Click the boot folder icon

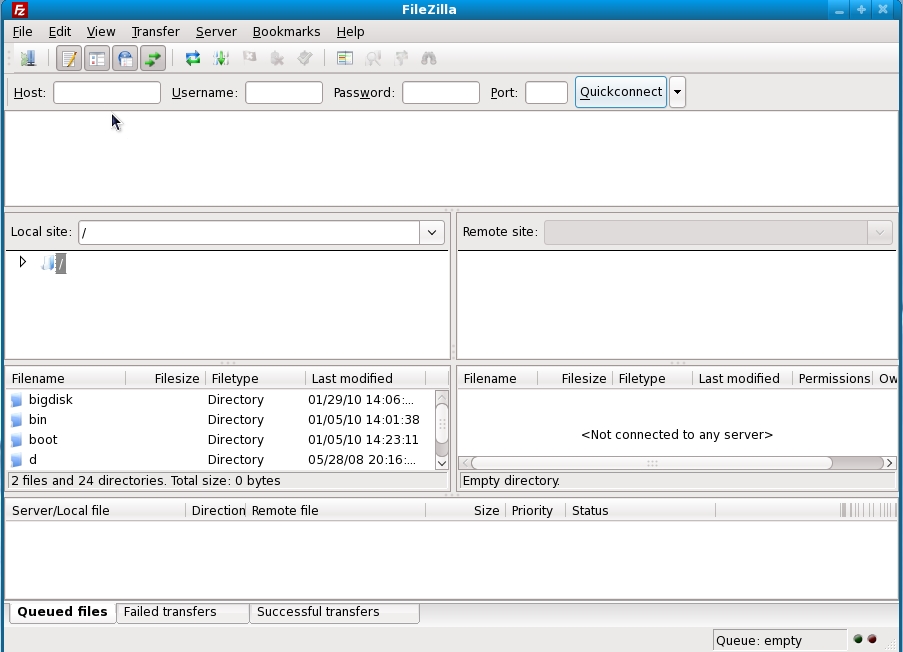17,440
